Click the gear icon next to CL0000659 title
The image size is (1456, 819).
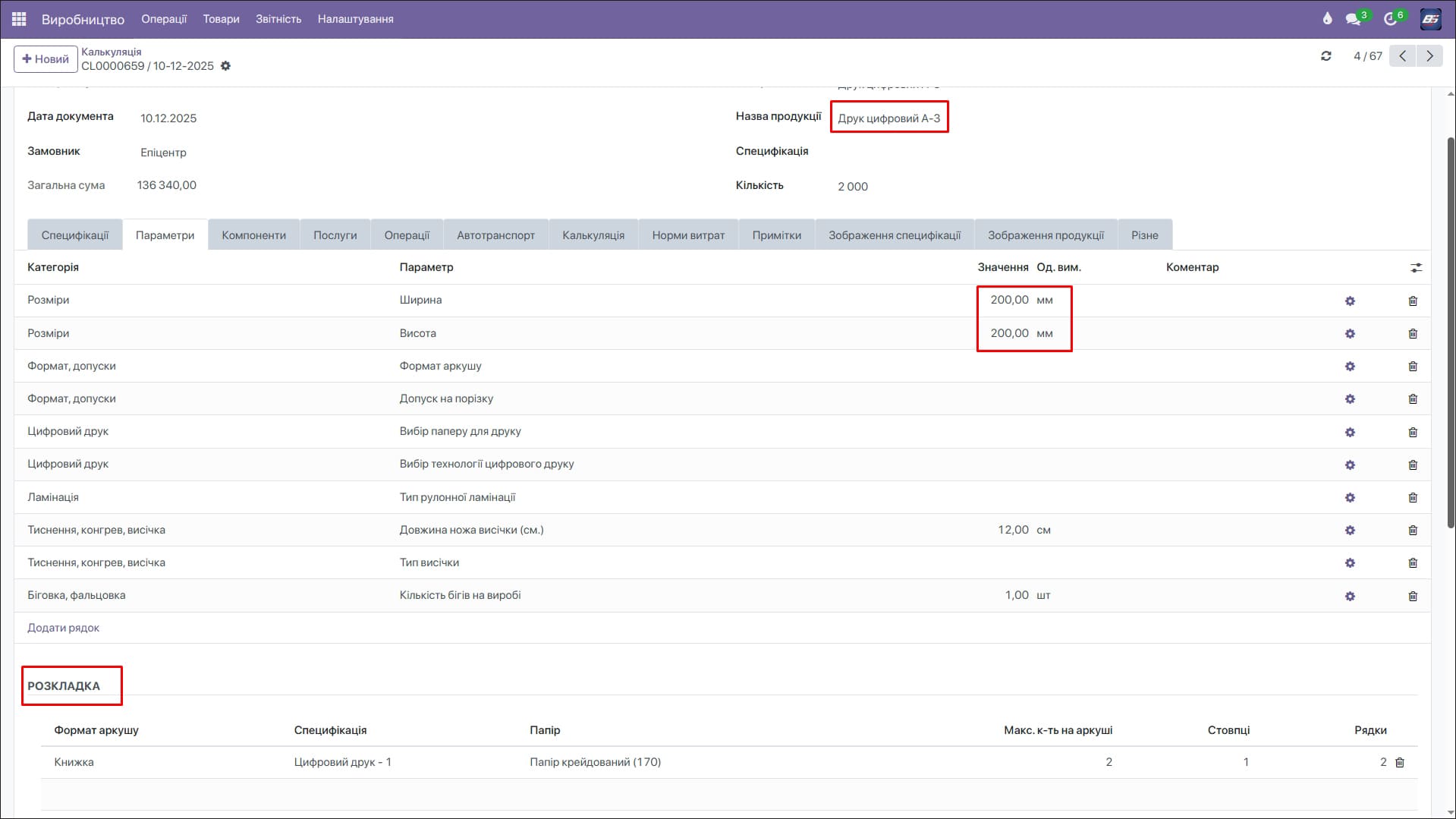point(225,66)
